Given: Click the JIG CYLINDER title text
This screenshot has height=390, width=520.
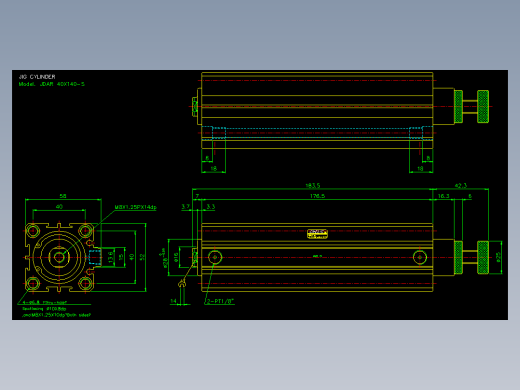Looking at the screenshot, I should pyautogui.click(x=37, y=77).
